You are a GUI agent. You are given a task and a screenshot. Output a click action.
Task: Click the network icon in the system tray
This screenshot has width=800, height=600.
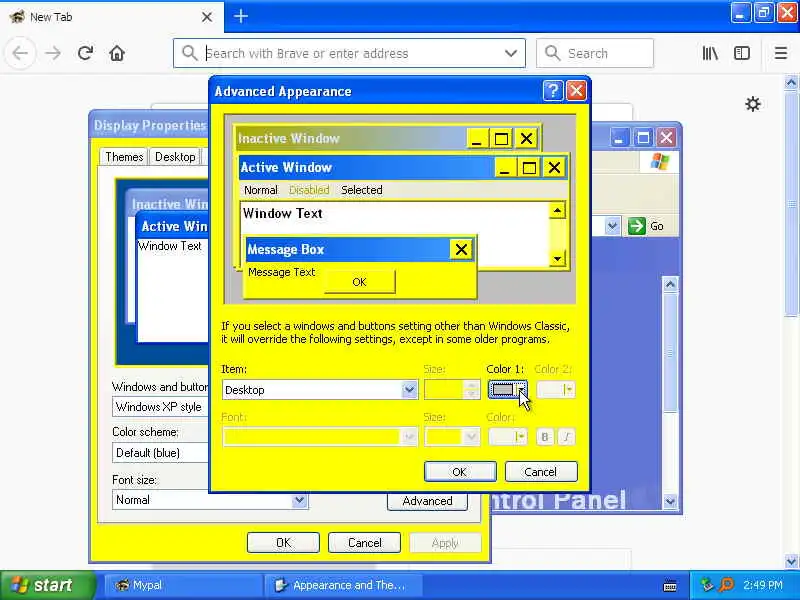(707, 585)
